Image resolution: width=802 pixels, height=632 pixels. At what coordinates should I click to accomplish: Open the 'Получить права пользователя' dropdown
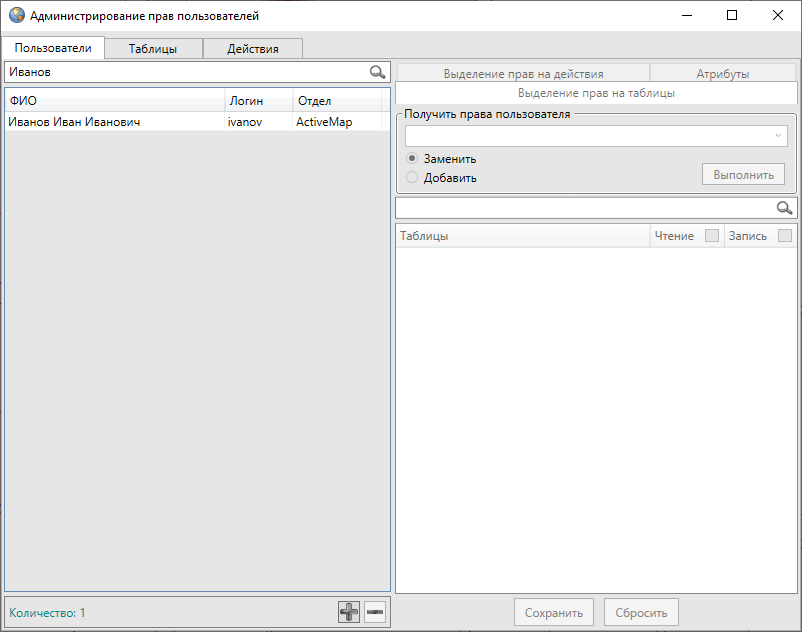[x=596, y=136]
